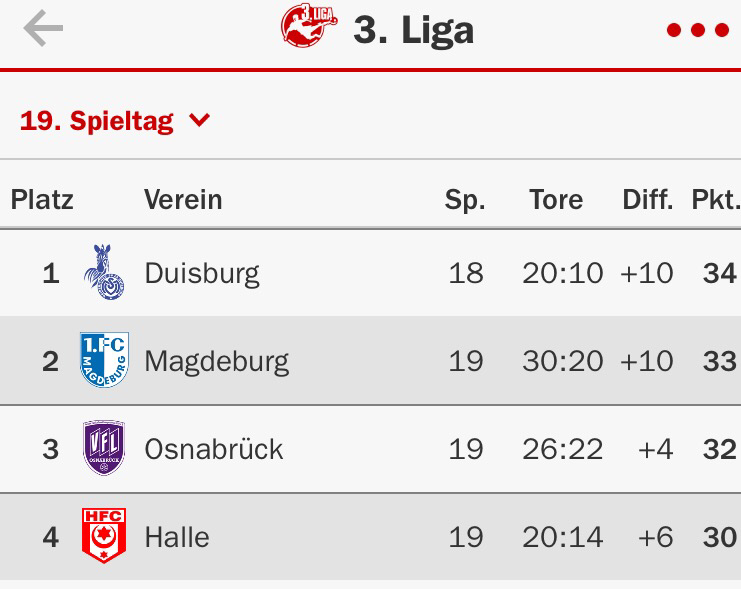Image resolution: width=741 pixels, height=589 pixels.
Task: Click the Verein column header
Action: click(x=183, y=199)
